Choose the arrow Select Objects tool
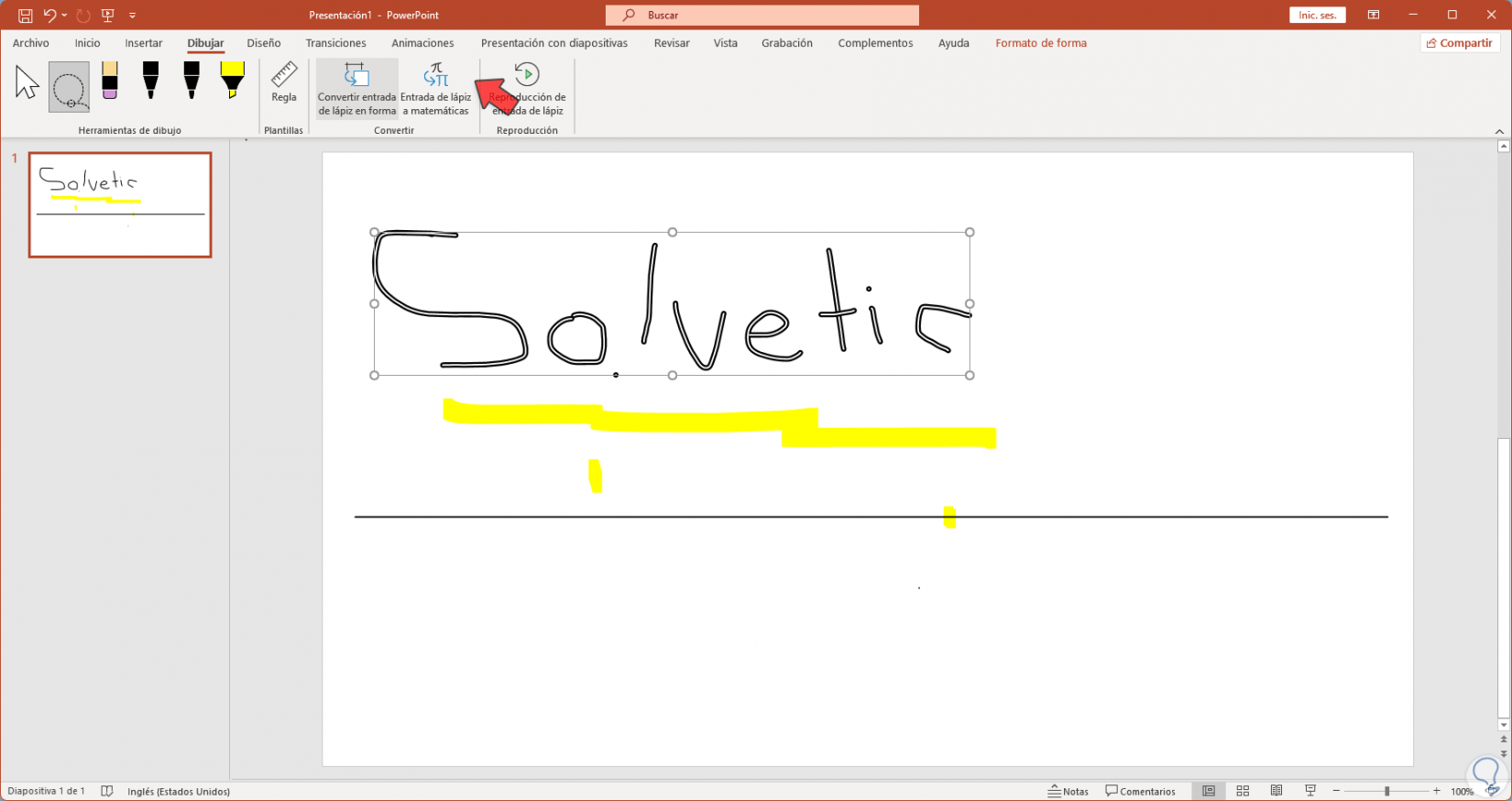This screenshot has height=801, width=1512. [x=27, y=83]
